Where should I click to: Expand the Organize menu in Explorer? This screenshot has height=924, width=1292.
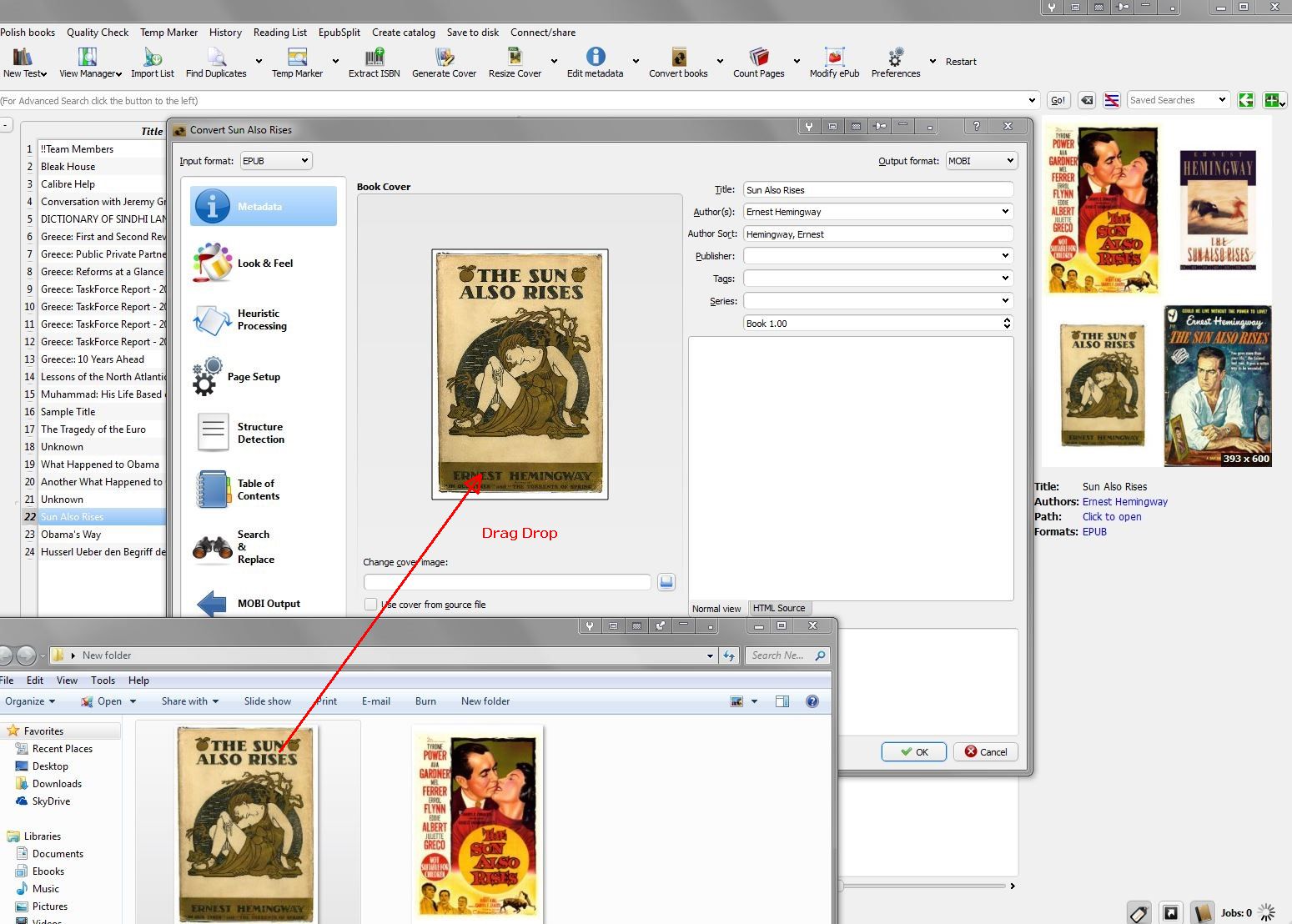(31, 701)
